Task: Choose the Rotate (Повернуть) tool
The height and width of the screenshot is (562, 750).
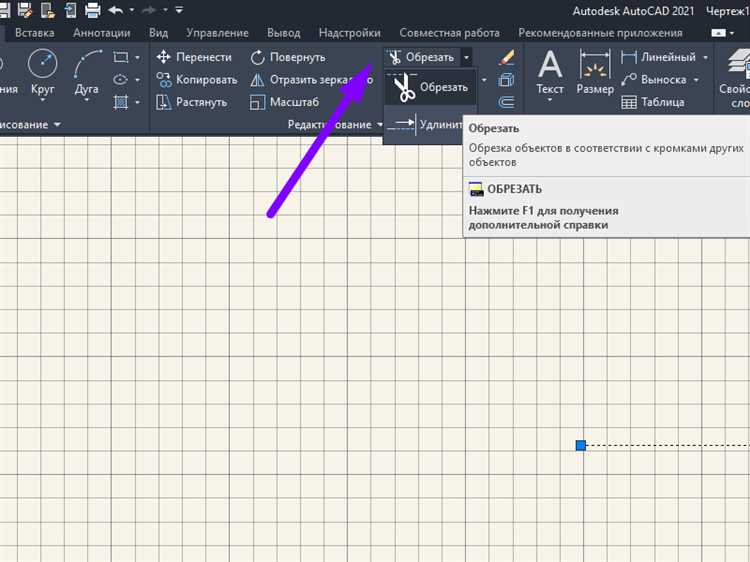Action: point(288,57)
